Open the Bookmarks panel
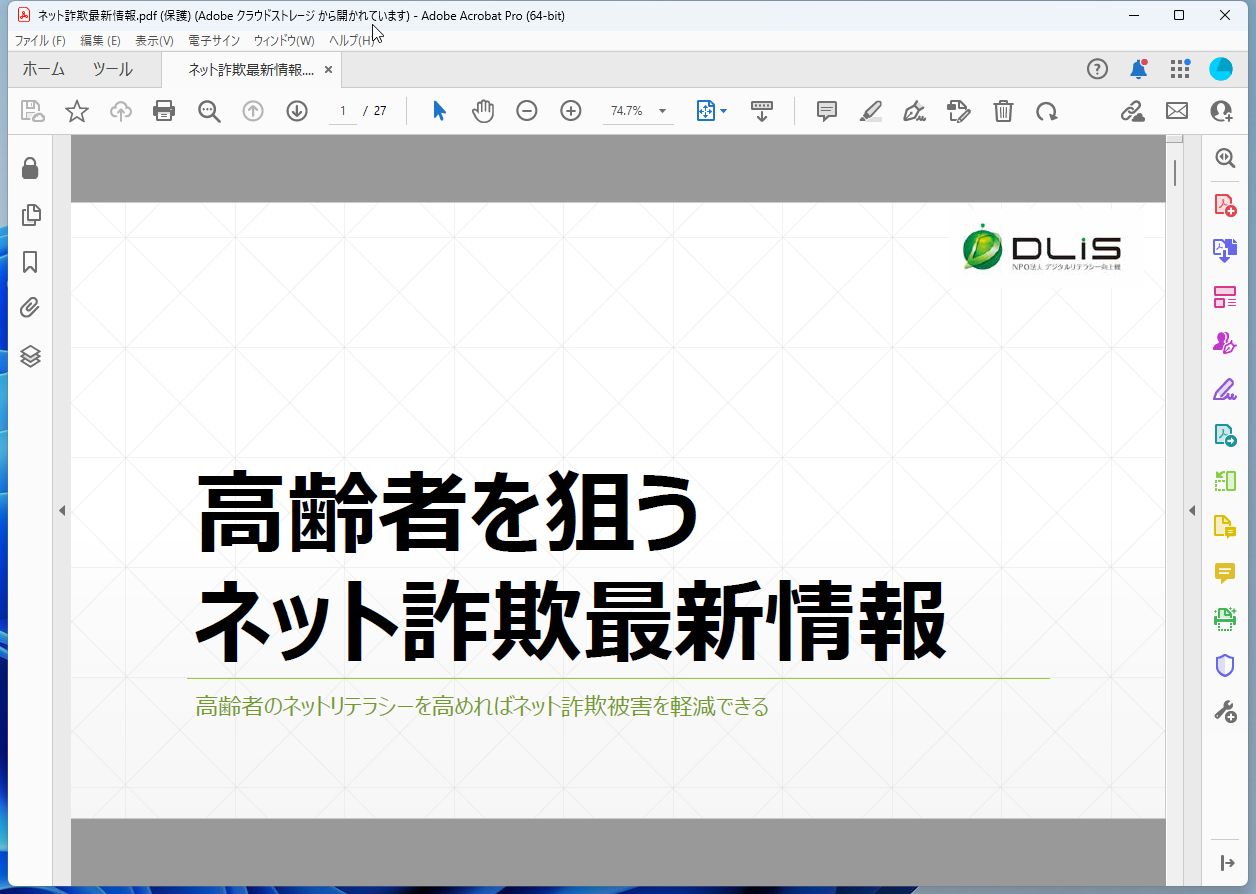Screen dimensions: 1256x894 [30, 262]
